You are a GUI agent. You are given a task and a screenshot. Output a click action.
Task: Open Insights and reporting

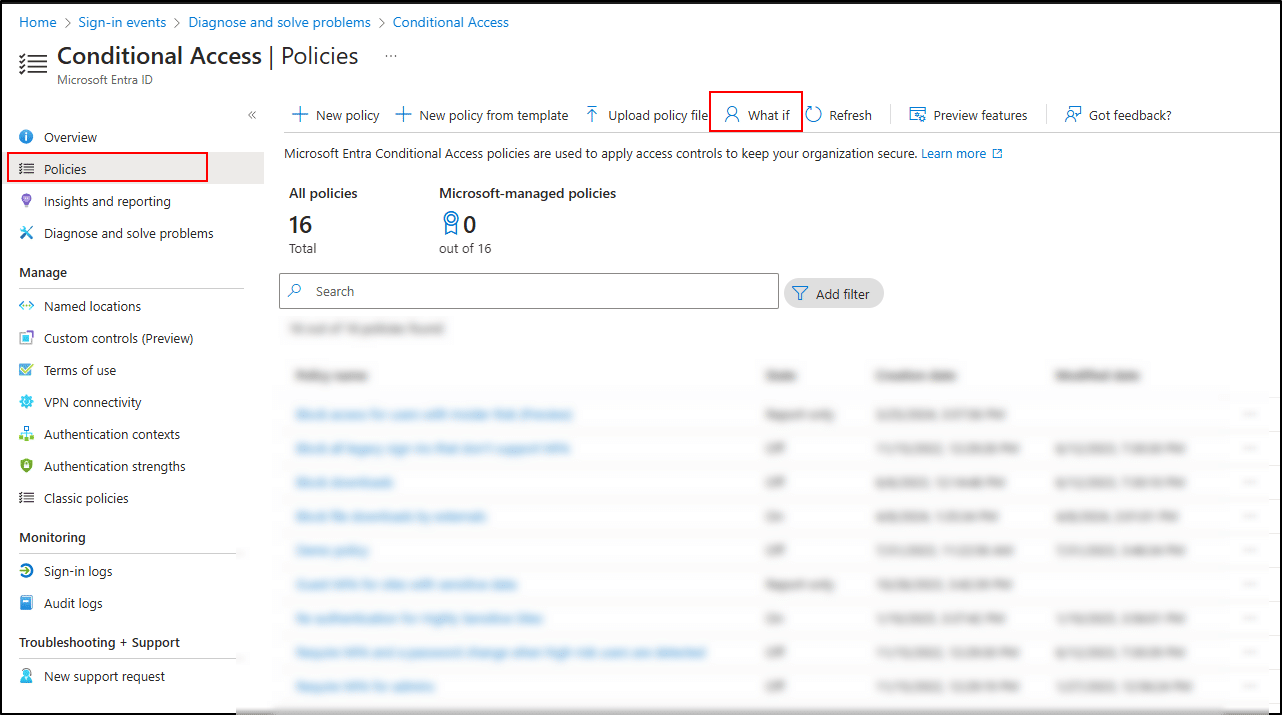point(107,201)
